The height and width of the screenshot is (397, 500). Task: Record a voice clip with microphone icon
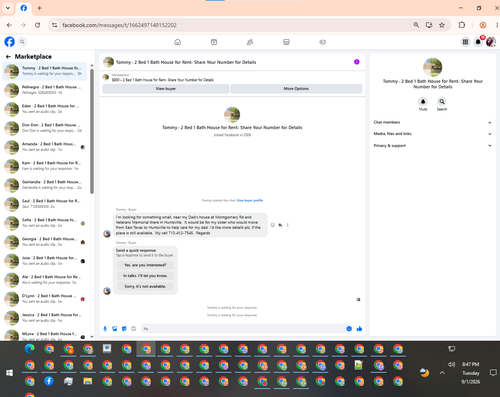click(105, 329)
